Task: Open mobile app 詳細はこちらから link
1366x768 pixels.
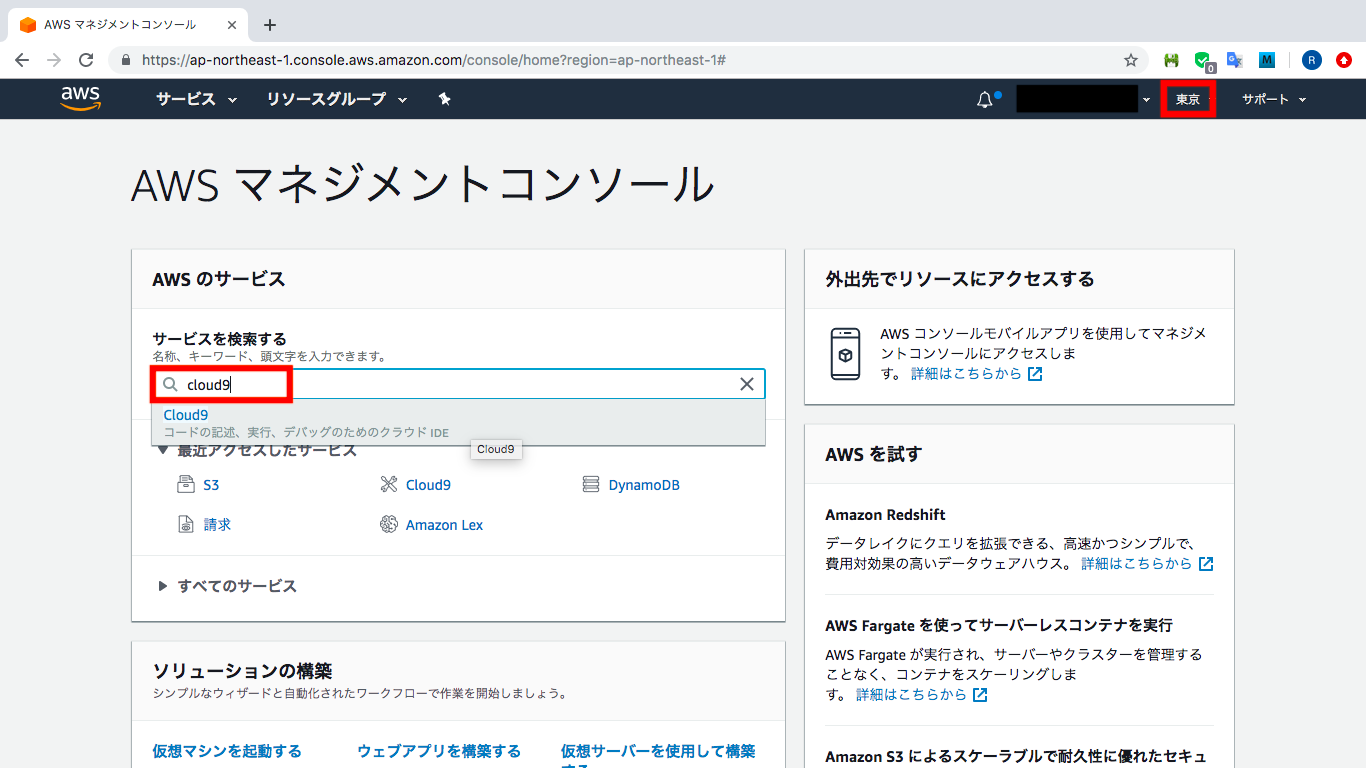Action: point(976,374)
